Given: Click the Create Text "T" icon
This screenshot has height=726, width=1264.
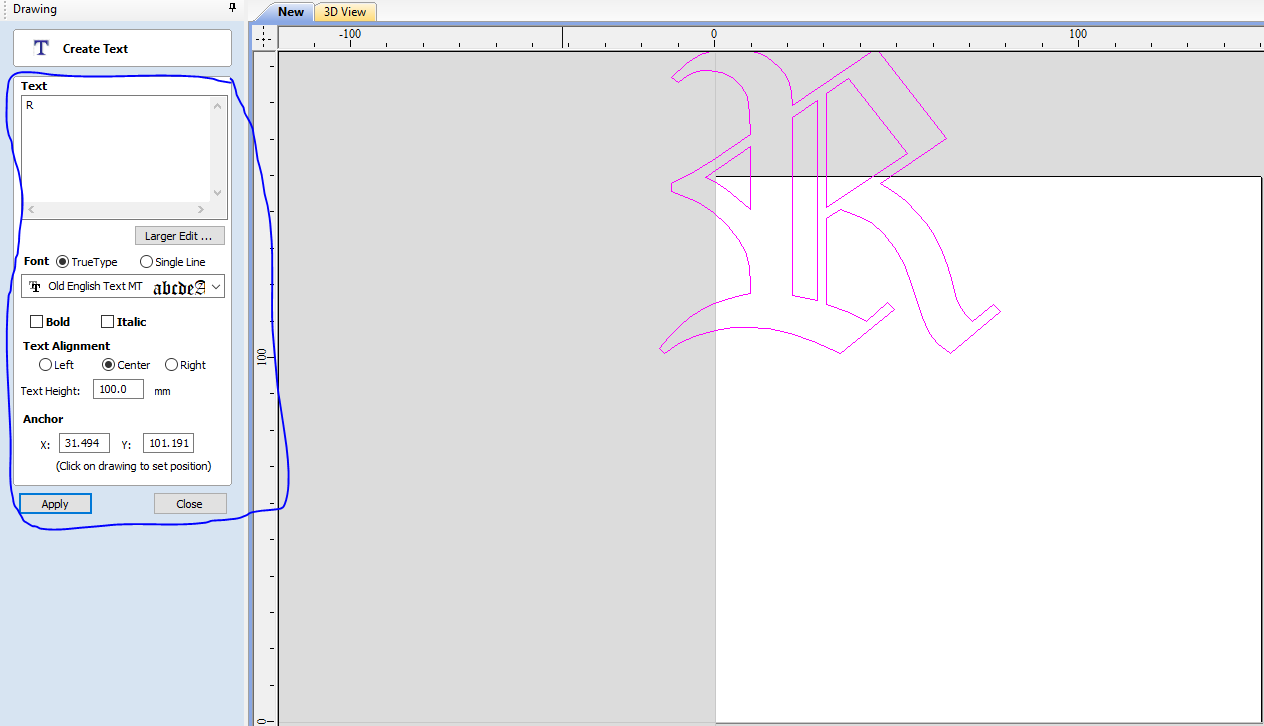Looking at the screenshot, I should pyautogui.click(x=40, y=47).
